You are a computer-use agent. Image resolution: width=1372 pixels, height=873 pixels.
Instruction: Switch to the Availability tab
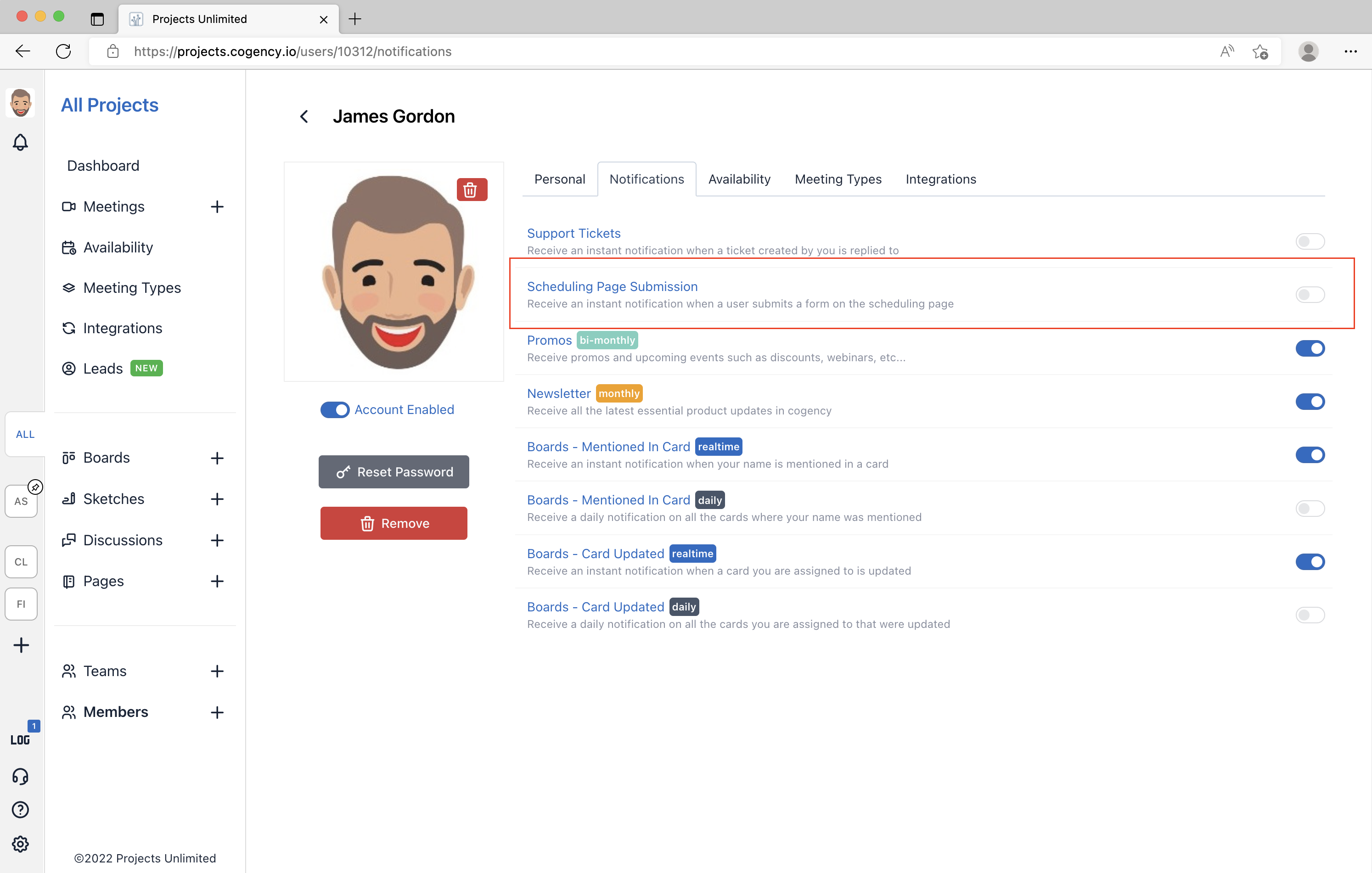739,179
